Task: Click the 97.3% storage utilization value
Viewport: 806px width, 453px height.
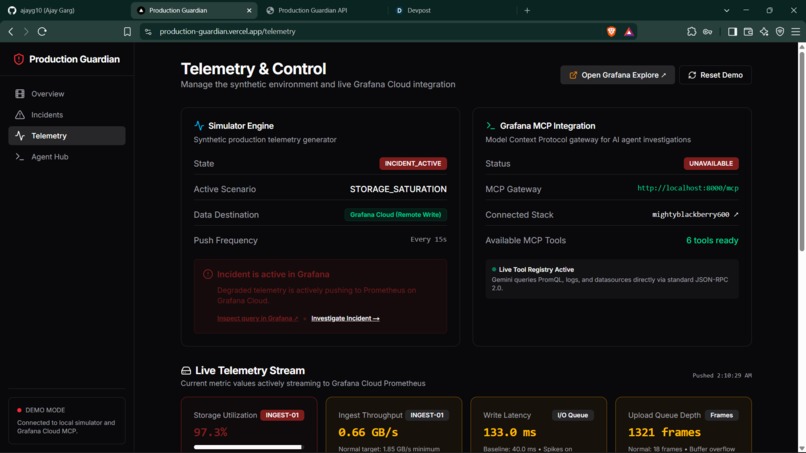Action: point(210,432)
